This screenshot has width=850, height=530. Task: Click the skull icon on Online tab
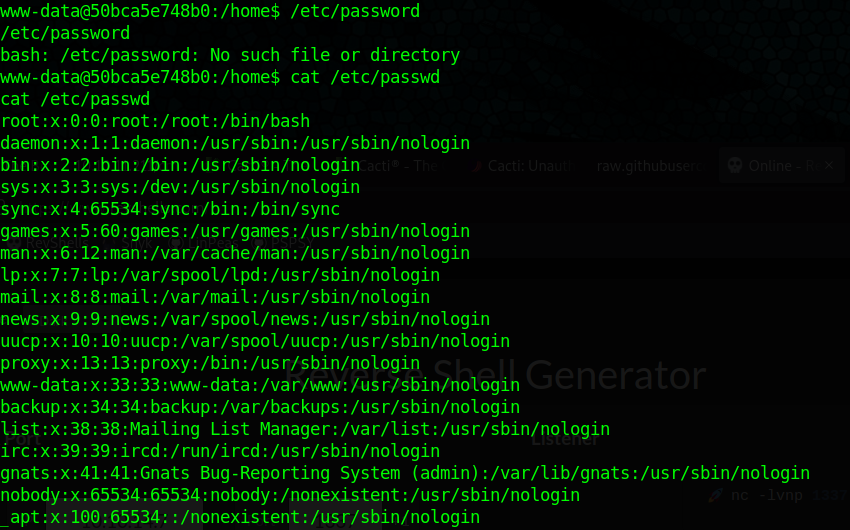735,165
